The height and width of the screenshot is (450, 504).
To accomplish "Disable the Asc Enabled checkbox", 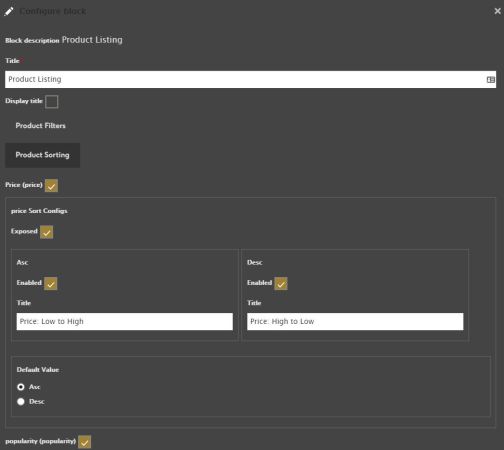I will [50, 284].
